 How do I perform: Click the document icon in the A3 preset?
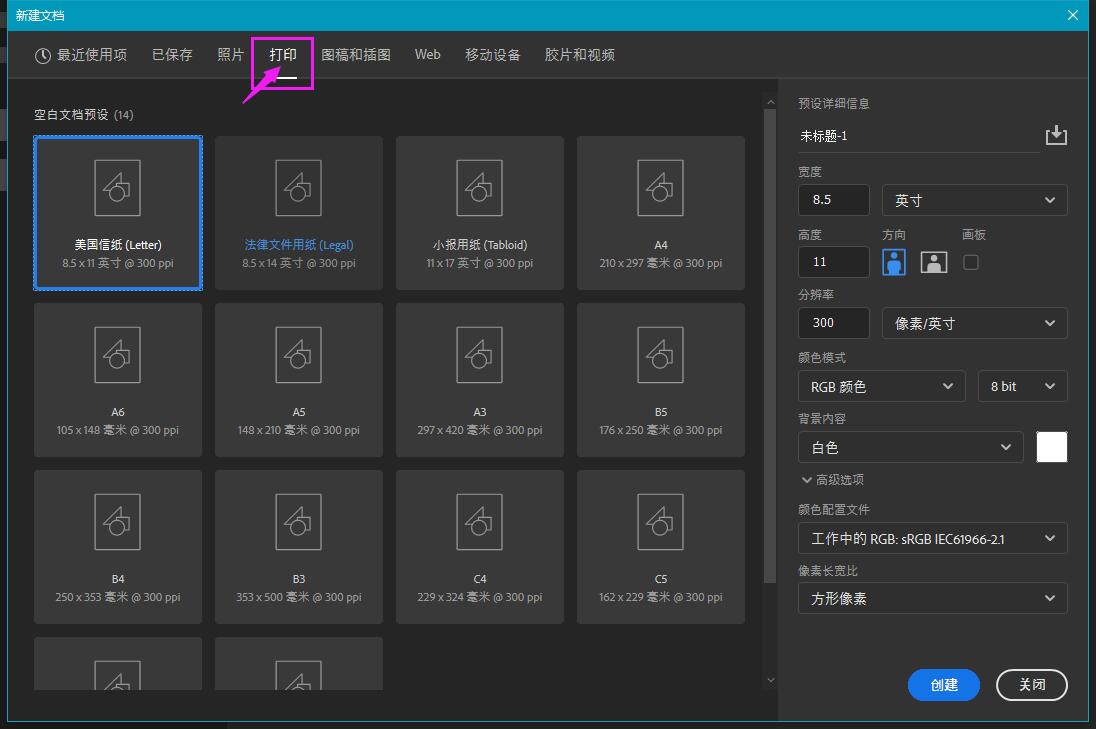pos(480,355)
